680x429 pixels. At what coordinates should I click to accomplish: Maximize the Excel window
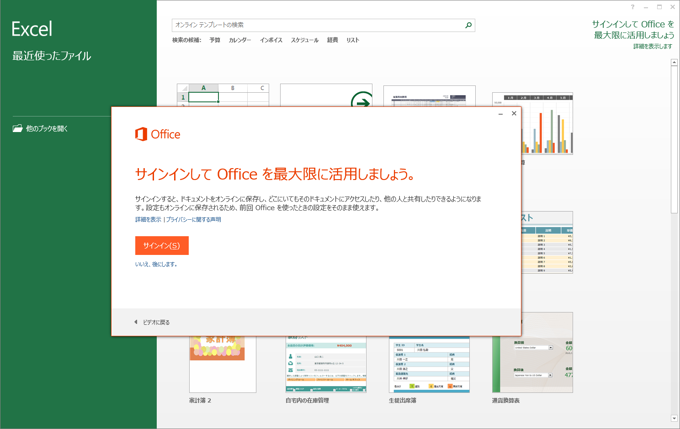click(659, 7)
